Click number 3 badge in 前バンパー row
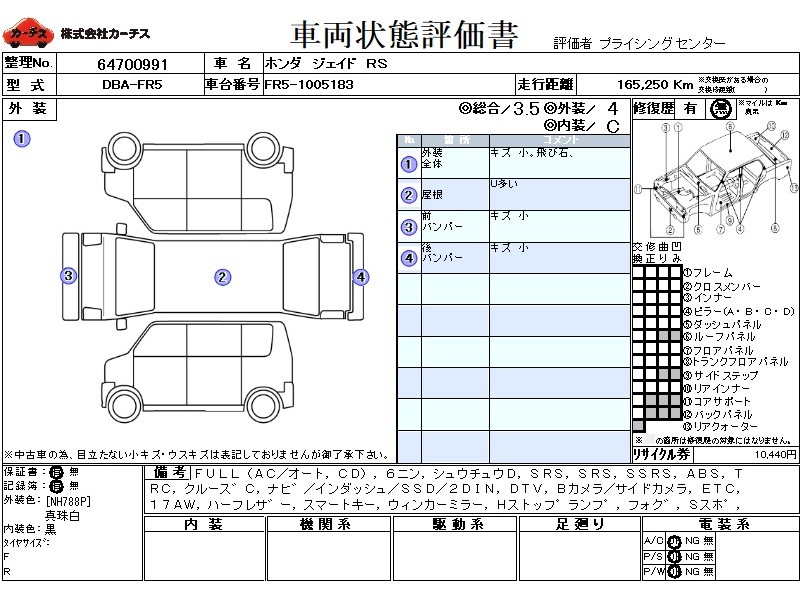 point(408,227)
